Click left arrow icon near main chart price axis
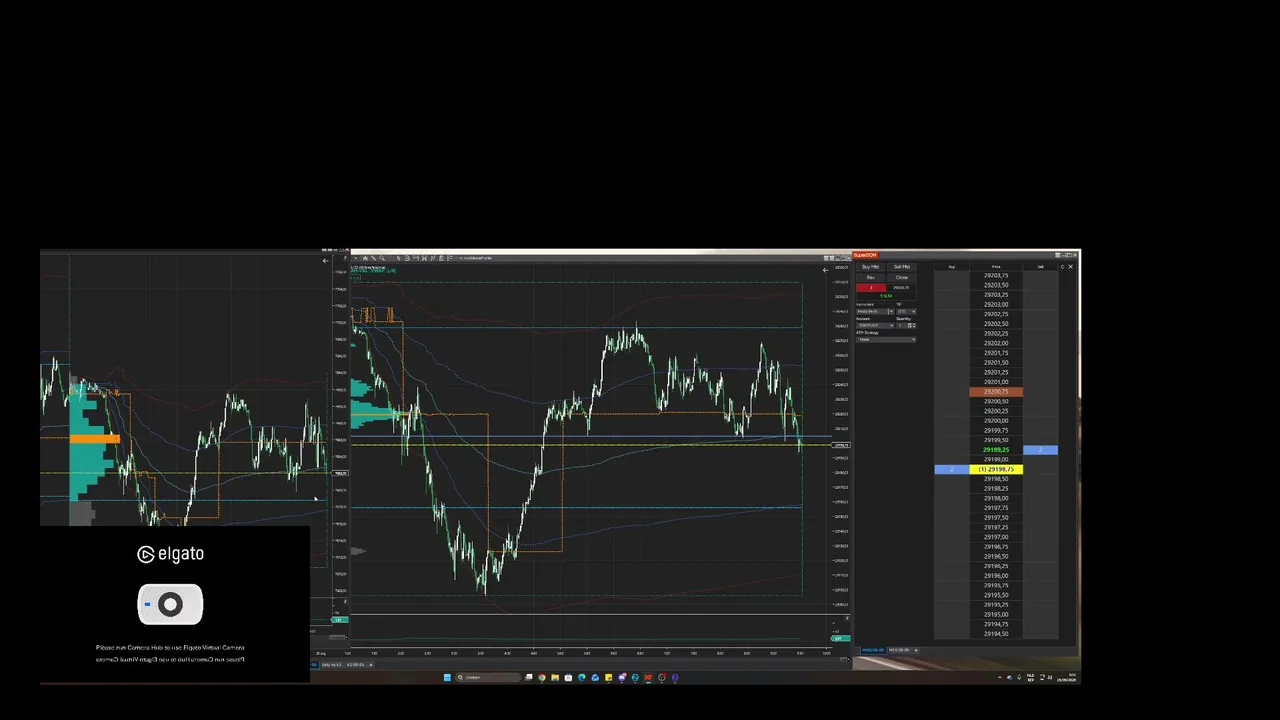The width and height of the screenshot is (1280, 720). (x=826, y=269)
